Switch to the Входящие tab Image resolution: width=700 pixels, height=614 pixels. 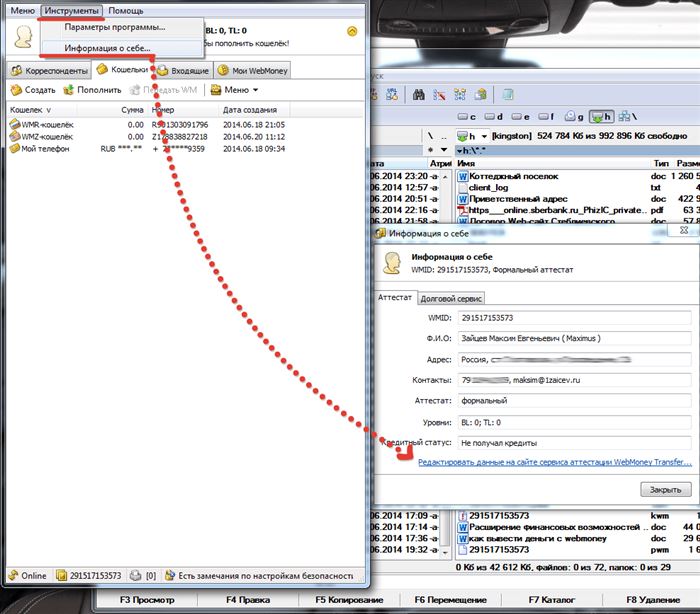click(183, 71)
